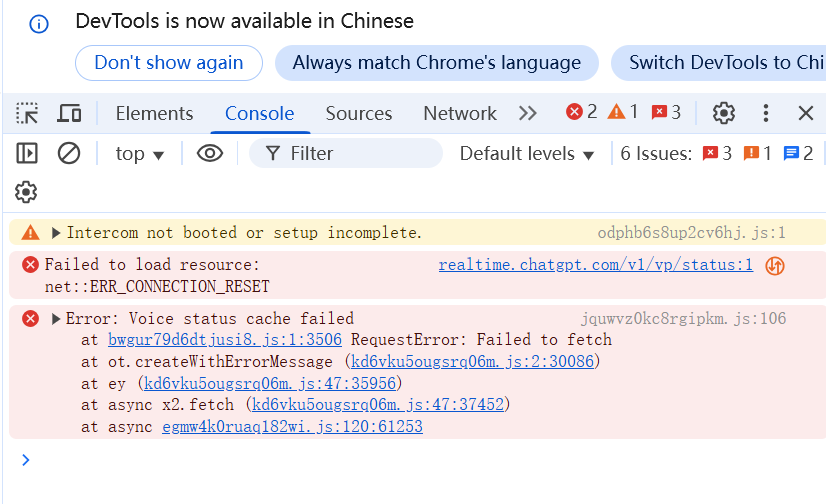Click the clear console icon

[x=69, y=153]
